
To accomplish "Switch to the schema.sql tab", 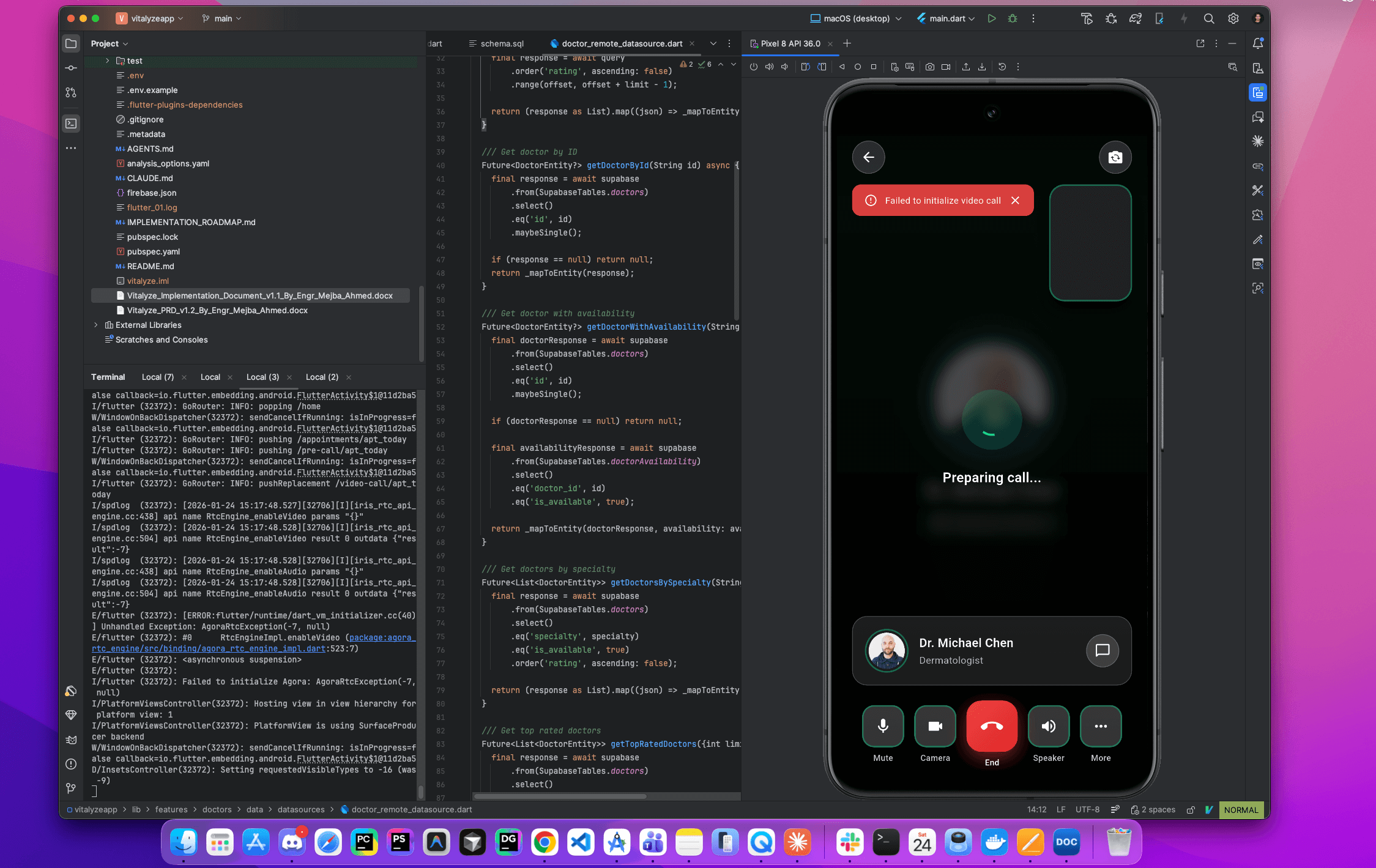I will pyautogui.click(x=502, y=43).
